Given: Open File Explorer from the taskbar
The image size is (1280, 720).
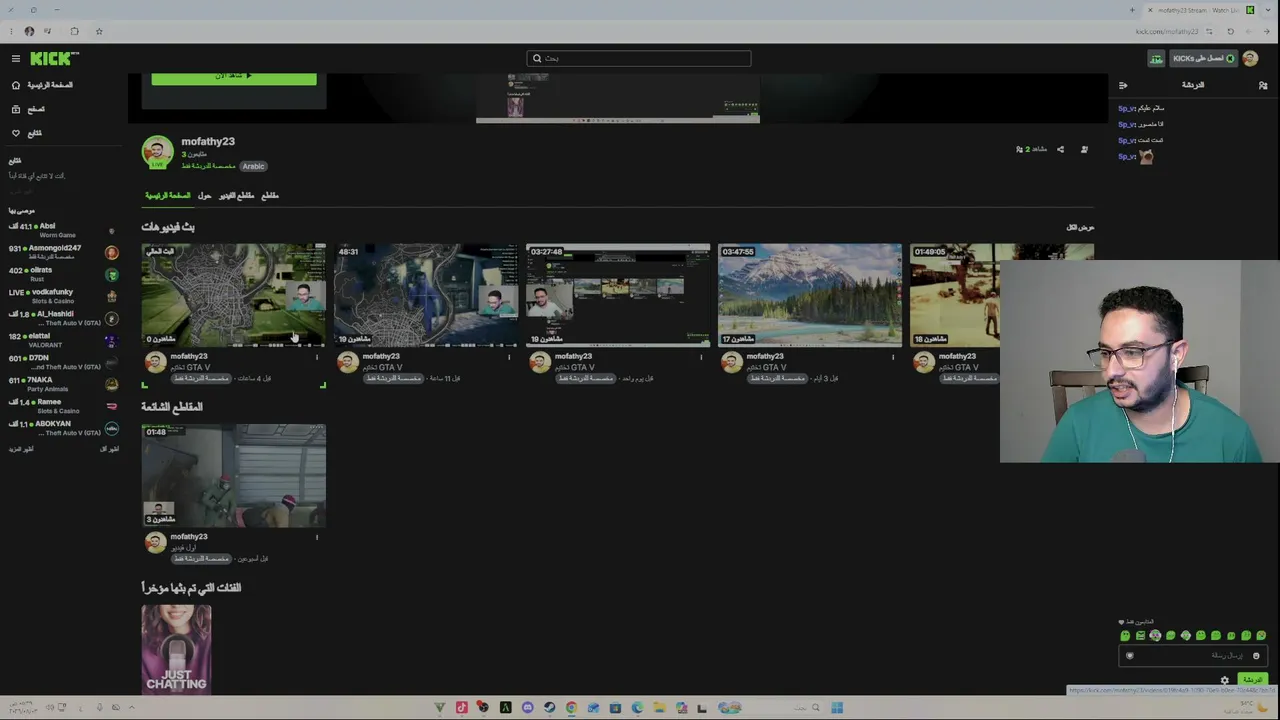Looking at the screenshot, I should 659,708.
